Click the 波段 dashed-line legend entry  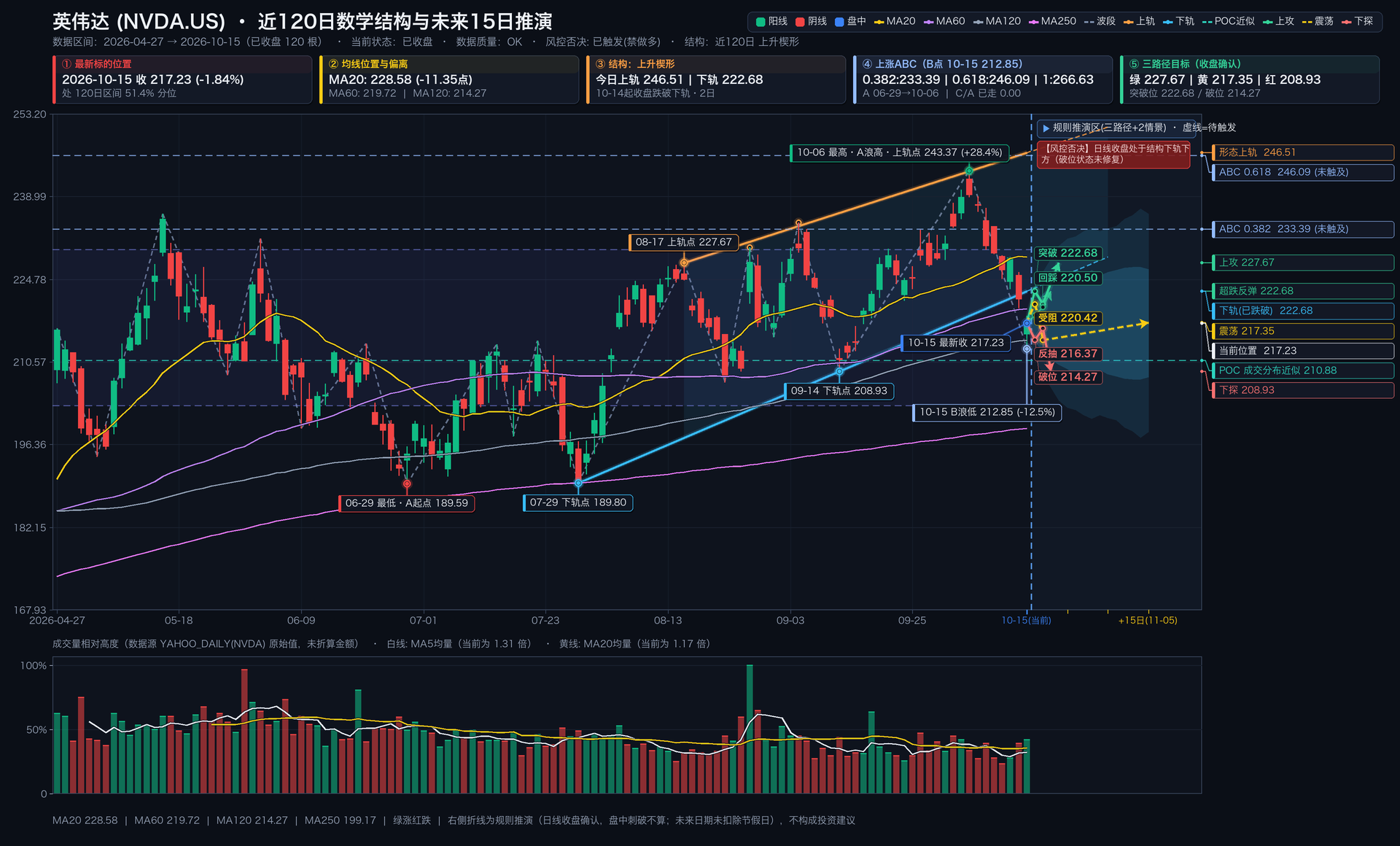1100,22
